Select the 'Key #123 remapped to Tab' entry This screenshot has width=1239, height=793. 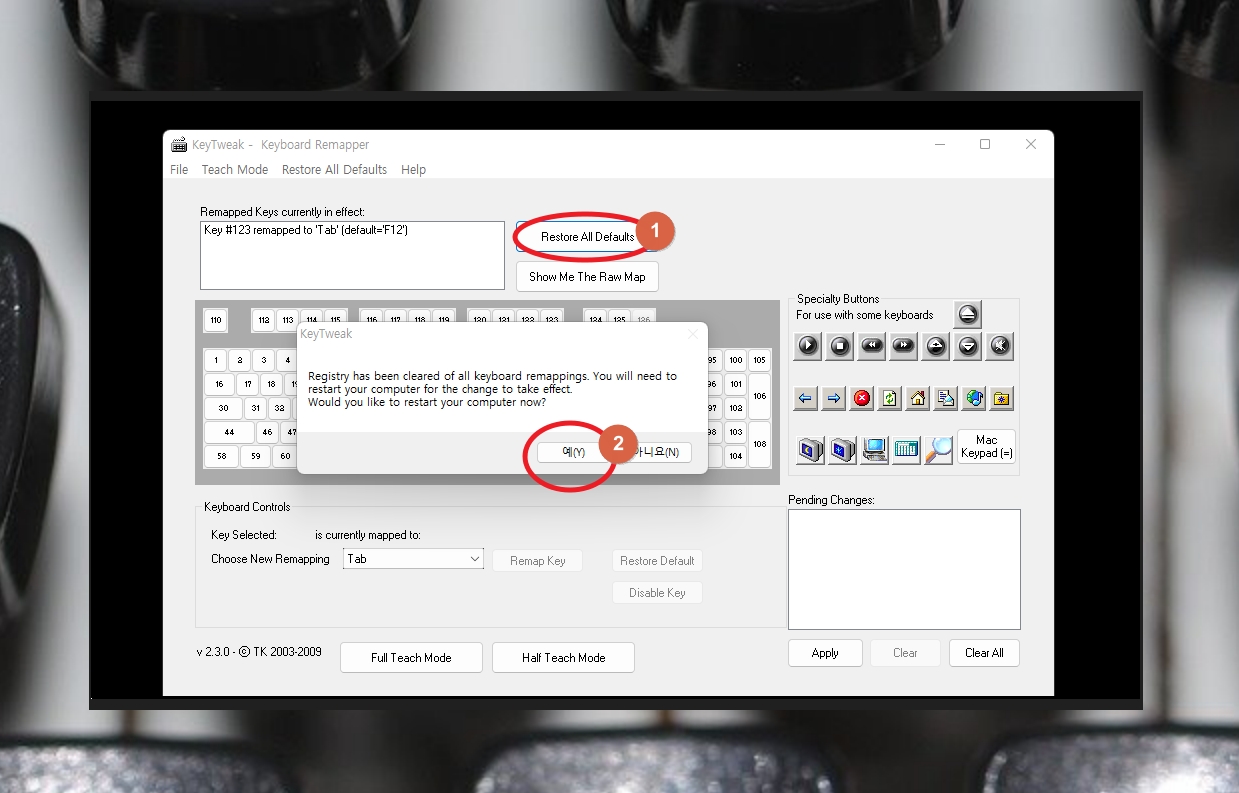coord(306,230)
